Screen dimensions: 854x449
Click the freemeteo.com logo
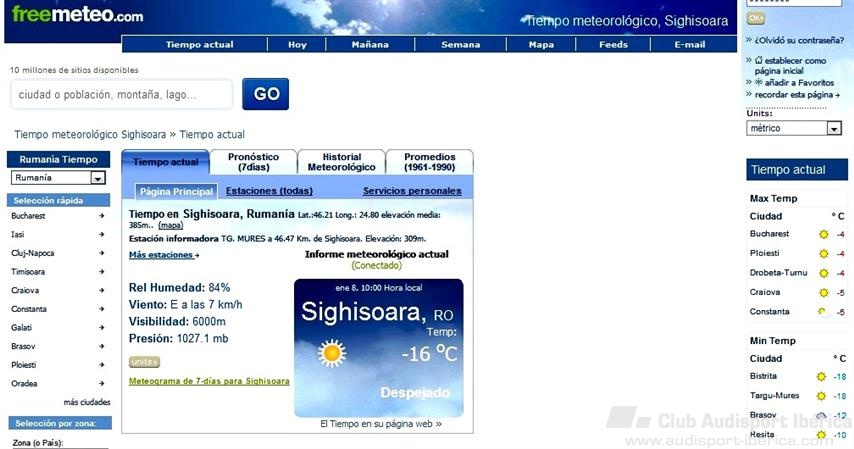pos(77,14)
